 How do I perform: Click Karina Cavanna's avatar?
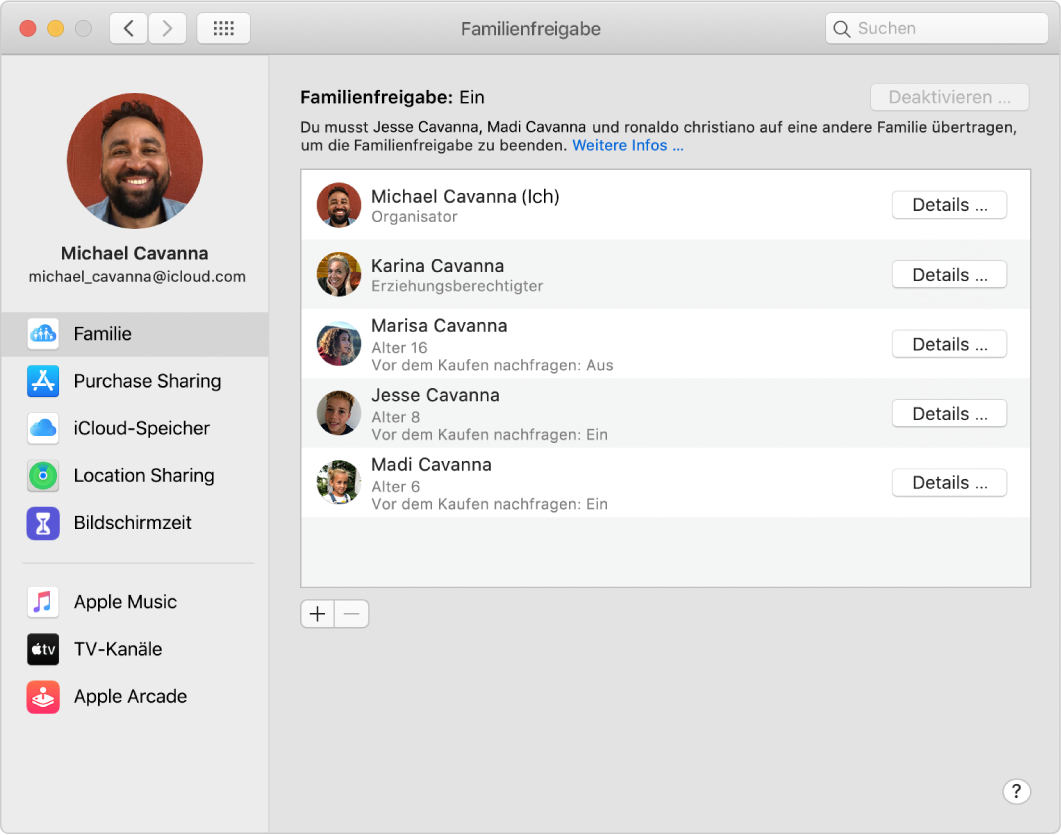(338, 274)
